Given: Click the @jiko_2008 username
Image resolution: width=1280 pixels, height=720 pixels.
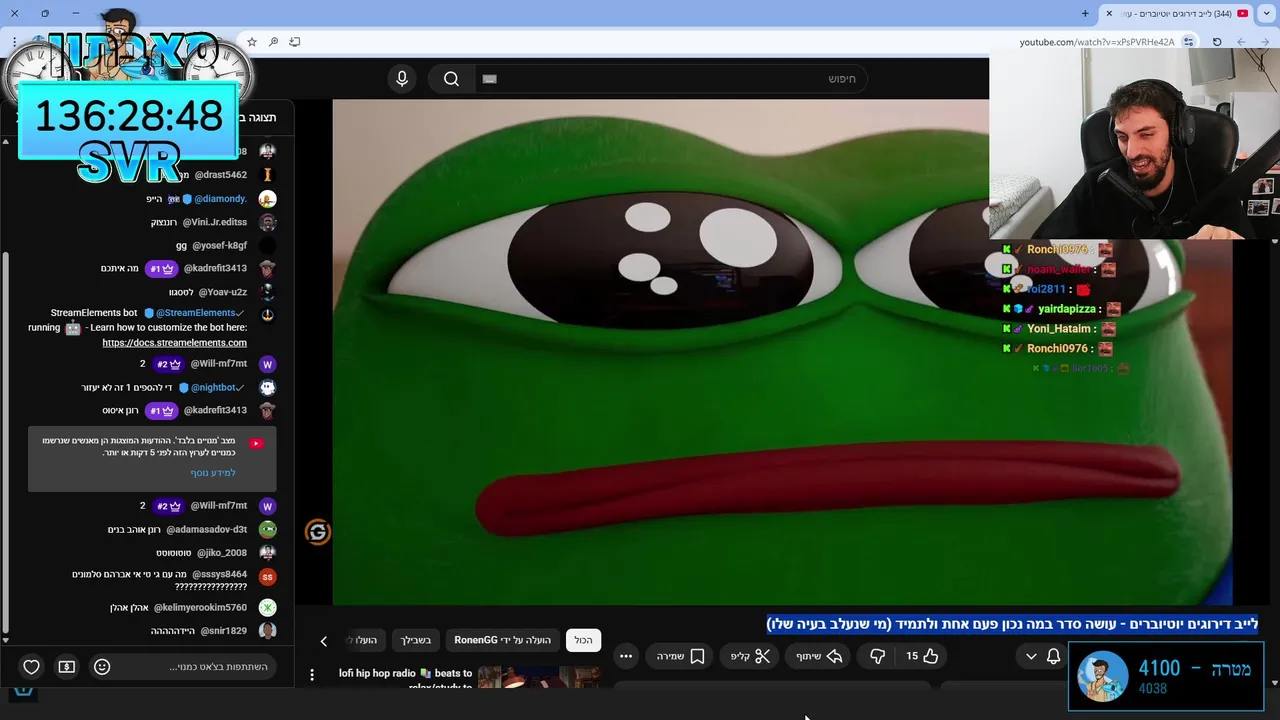Looking at the screenshot, I should click(x=221, y=553).
